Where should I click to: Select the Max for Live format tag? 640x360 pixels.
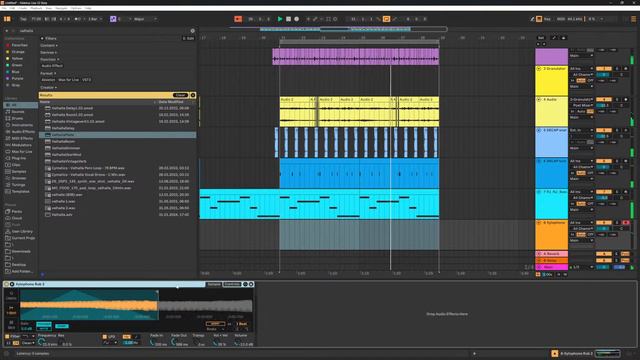click(x=69, y=80)
